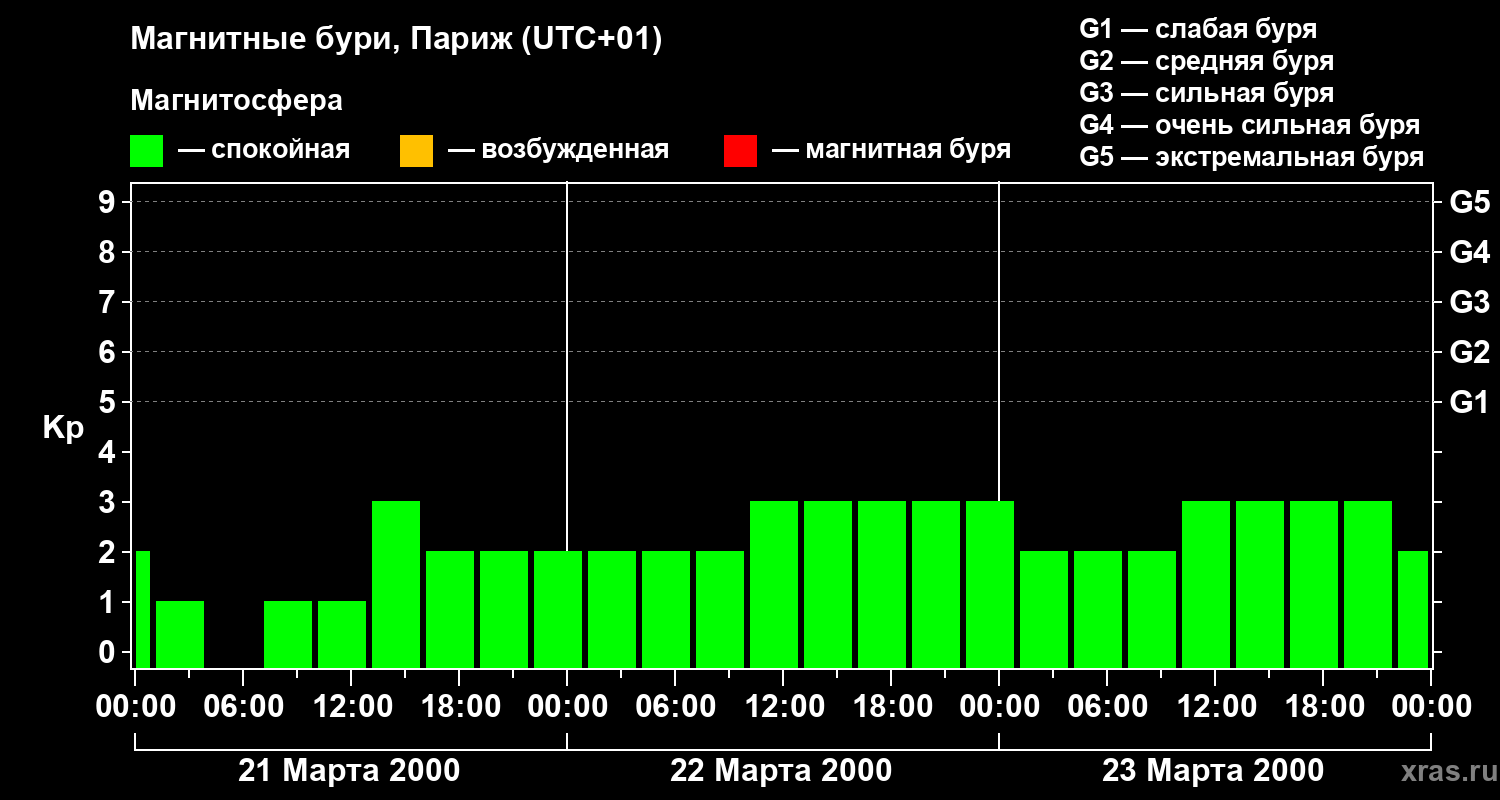Select the date label "22 Марта 2000"
Image resolution: width=1500 pixels, height=800 pixels.
[781, 771]
